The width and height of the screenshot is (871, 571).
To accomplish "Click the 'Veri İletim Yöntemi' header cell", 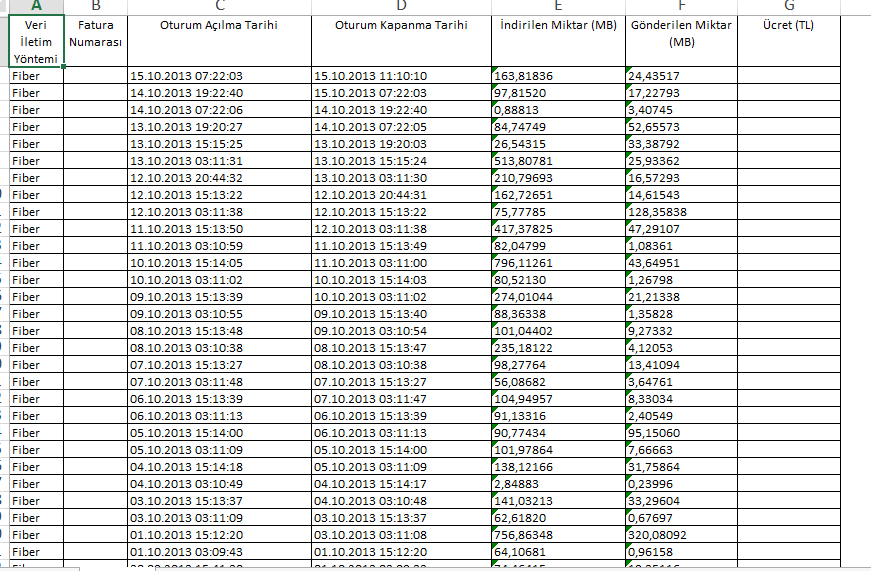I will tap(36, 41).
